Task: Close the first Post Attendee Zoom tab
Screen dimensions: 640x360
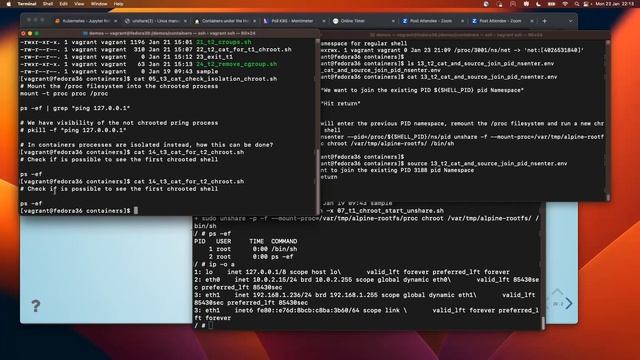Action: [462, 21]
